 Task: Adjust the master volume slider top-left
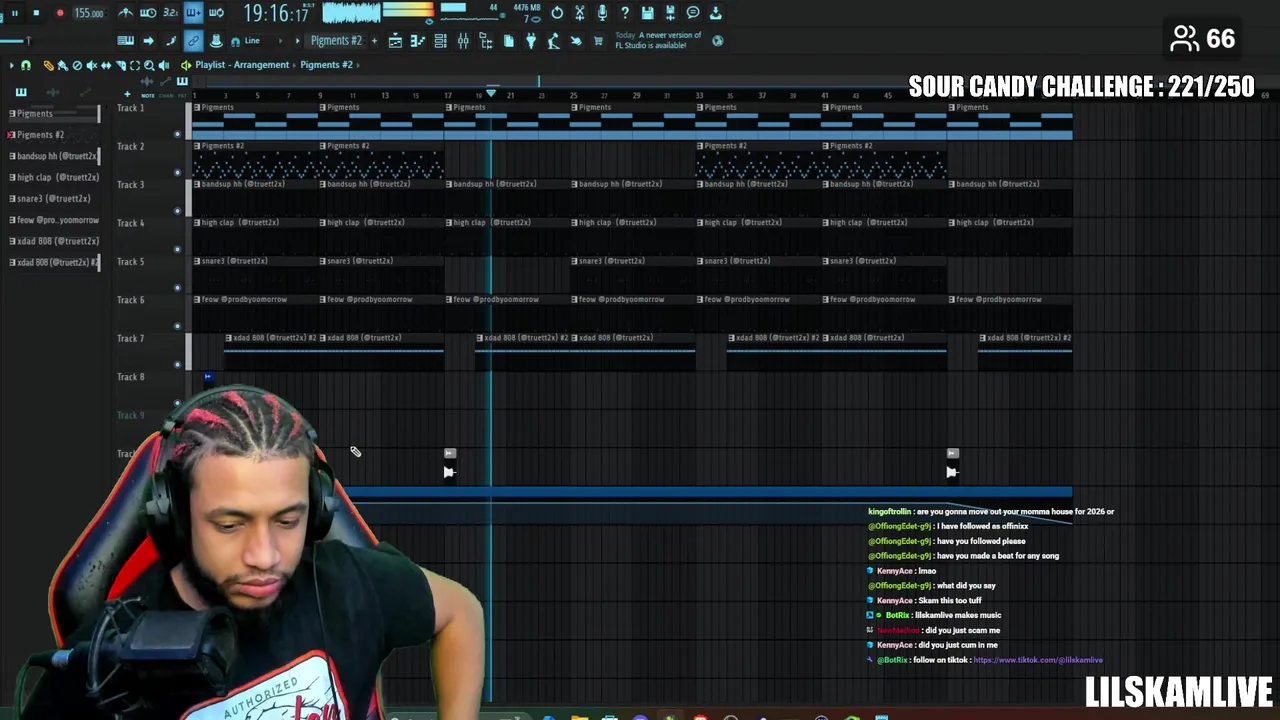pyautogui.click(x=28, y=41)
